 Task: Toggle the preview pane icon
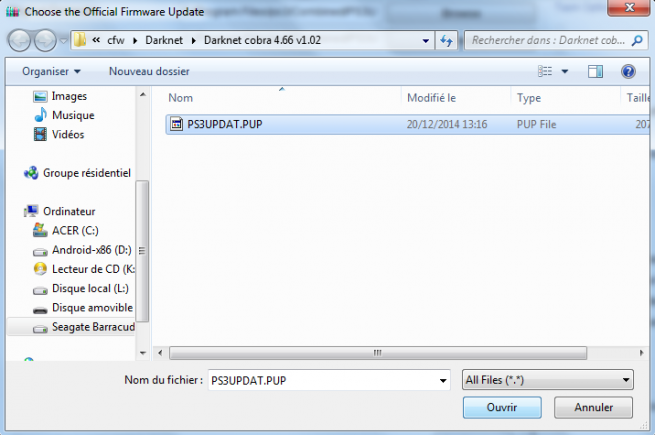(595, 71)
